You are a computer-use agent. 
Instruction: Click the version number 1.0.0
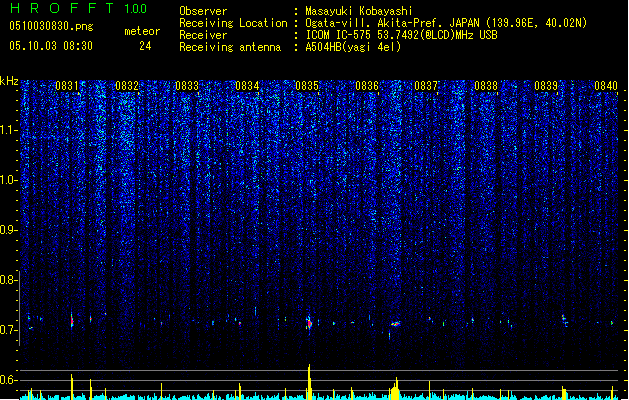coord(135,9)
